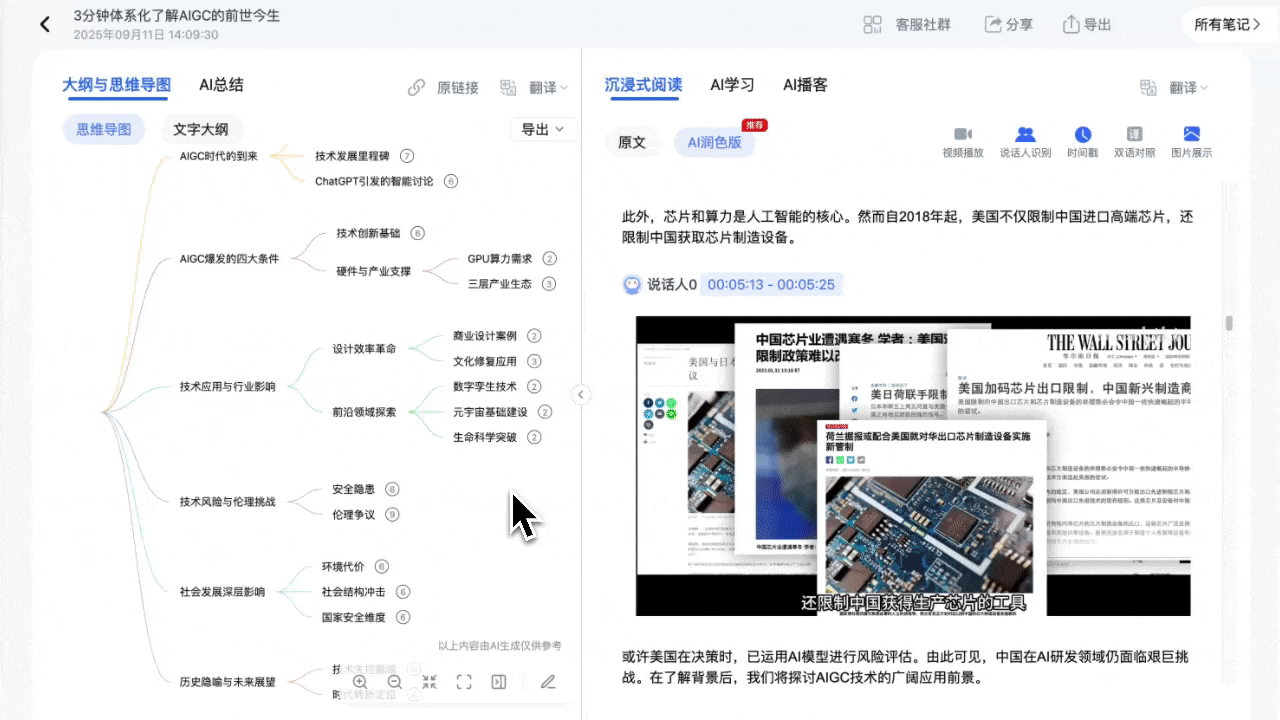Click the pencil edit icon

(x=548, y=682)
